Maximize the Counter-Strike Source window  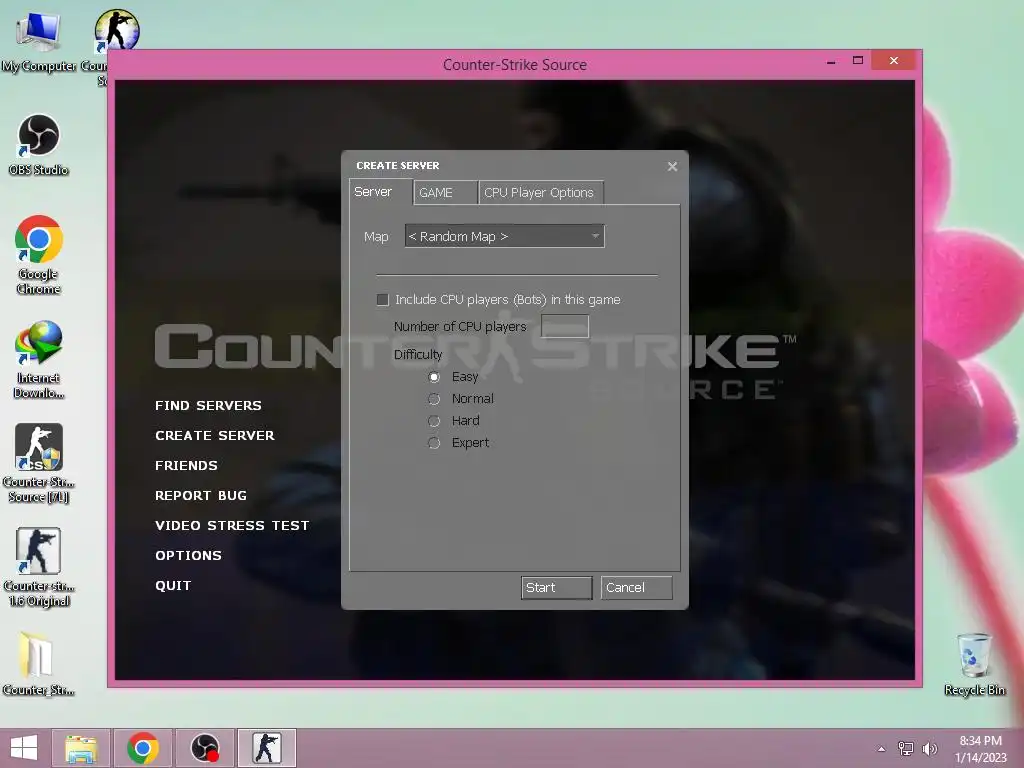tap(858, 61)
